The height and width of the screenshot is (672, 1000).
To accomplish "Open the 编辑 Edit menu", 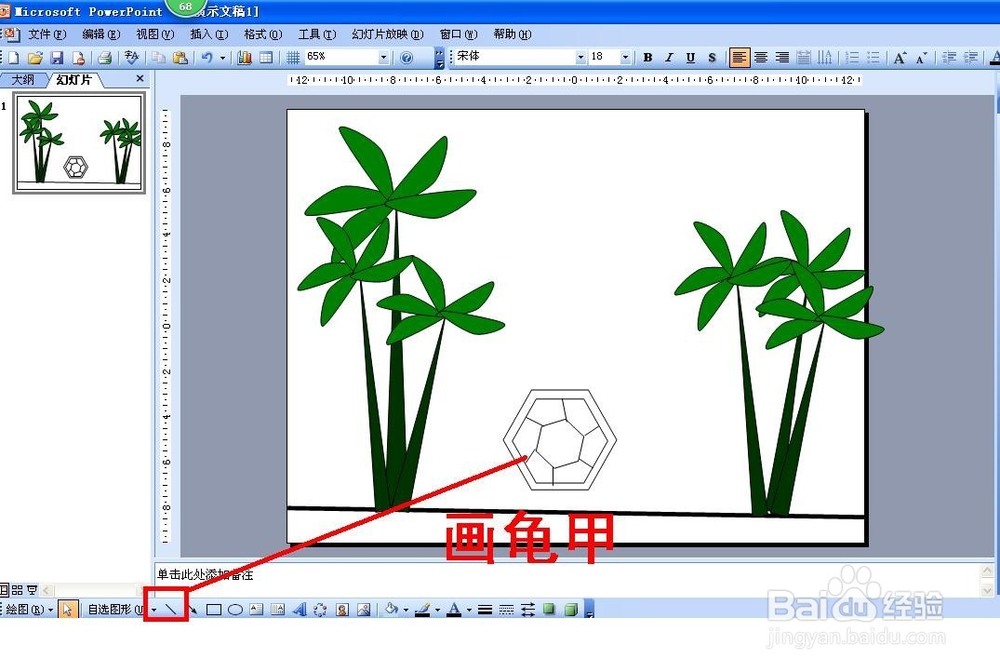I will tap(101, 34).
